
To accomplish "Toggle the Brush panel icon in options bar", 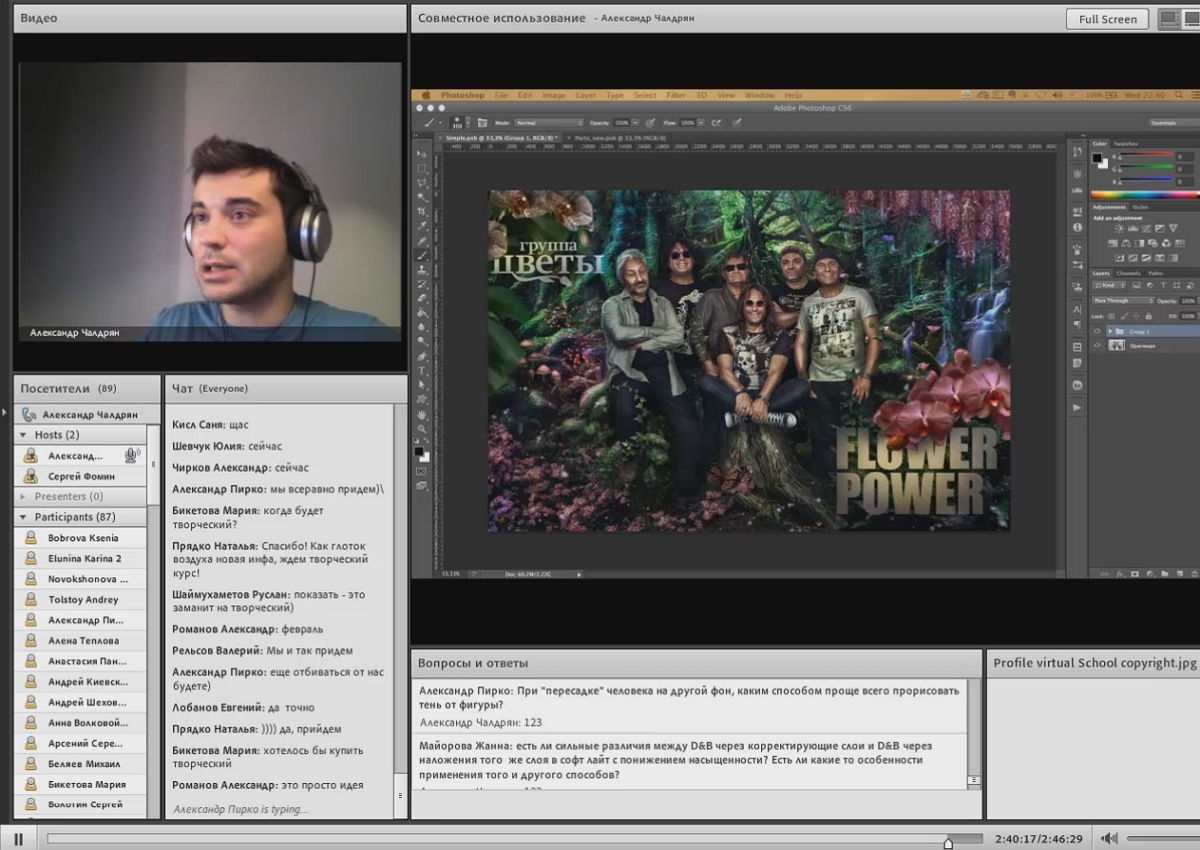I will click(x=482, y=122).
